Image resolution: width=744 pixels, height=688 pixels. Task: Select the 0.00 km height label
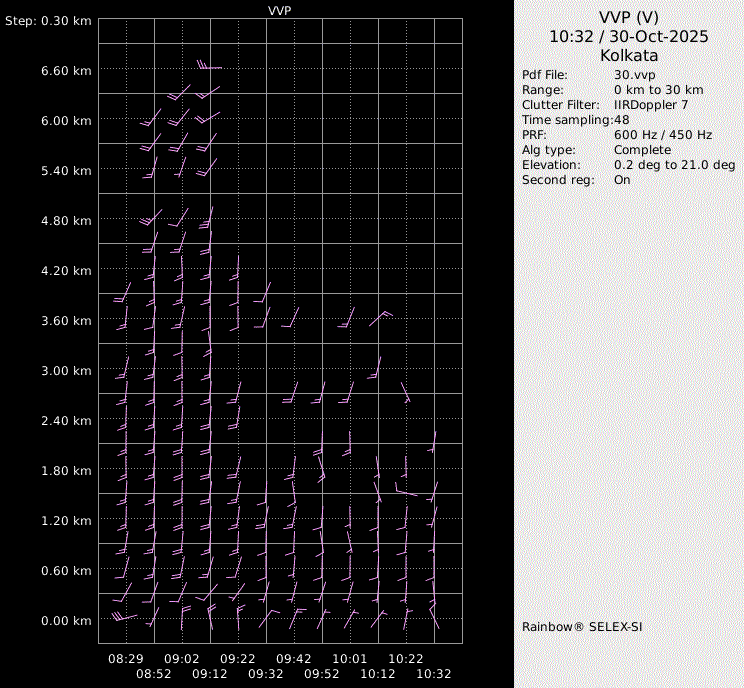(66, 620)
